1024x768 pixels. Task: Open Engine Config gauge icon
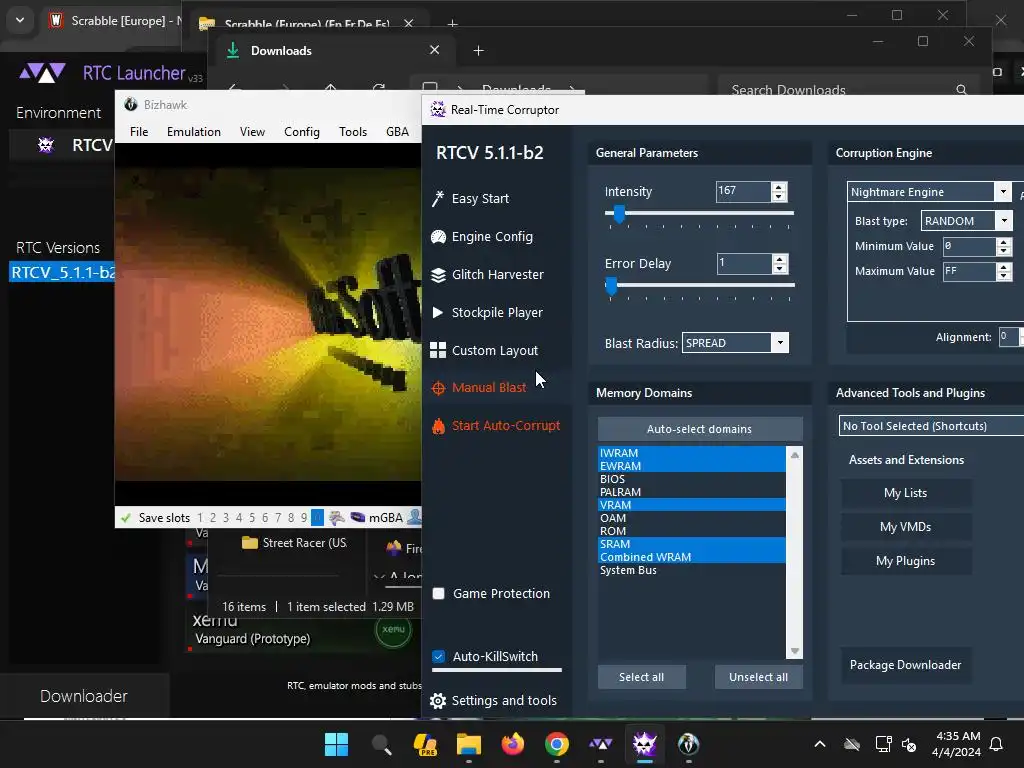click(438, 237)
